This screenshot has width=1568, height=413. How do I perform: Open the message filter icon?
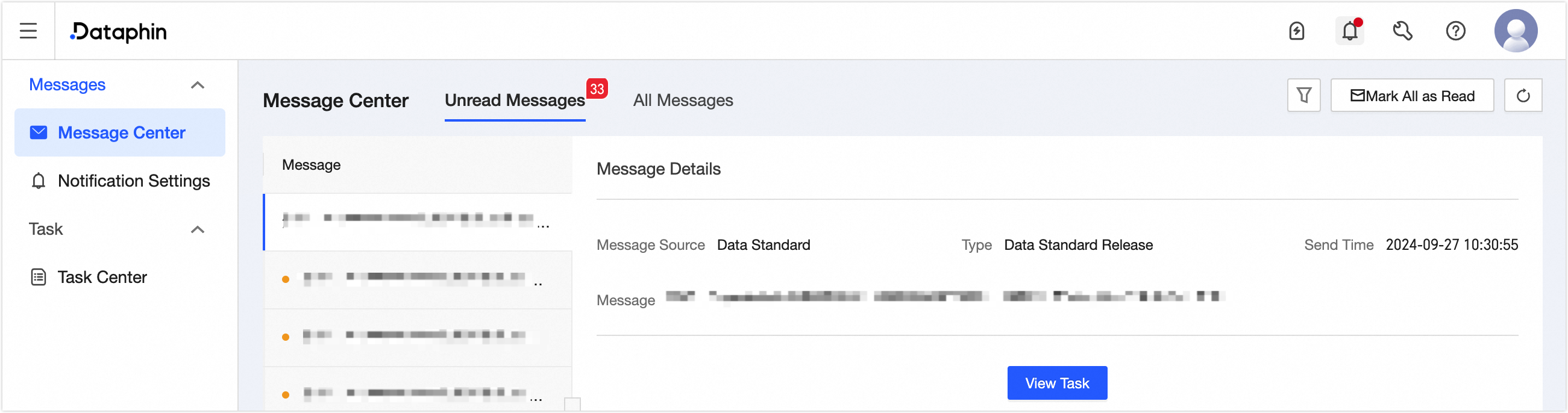click(1303, 95)
